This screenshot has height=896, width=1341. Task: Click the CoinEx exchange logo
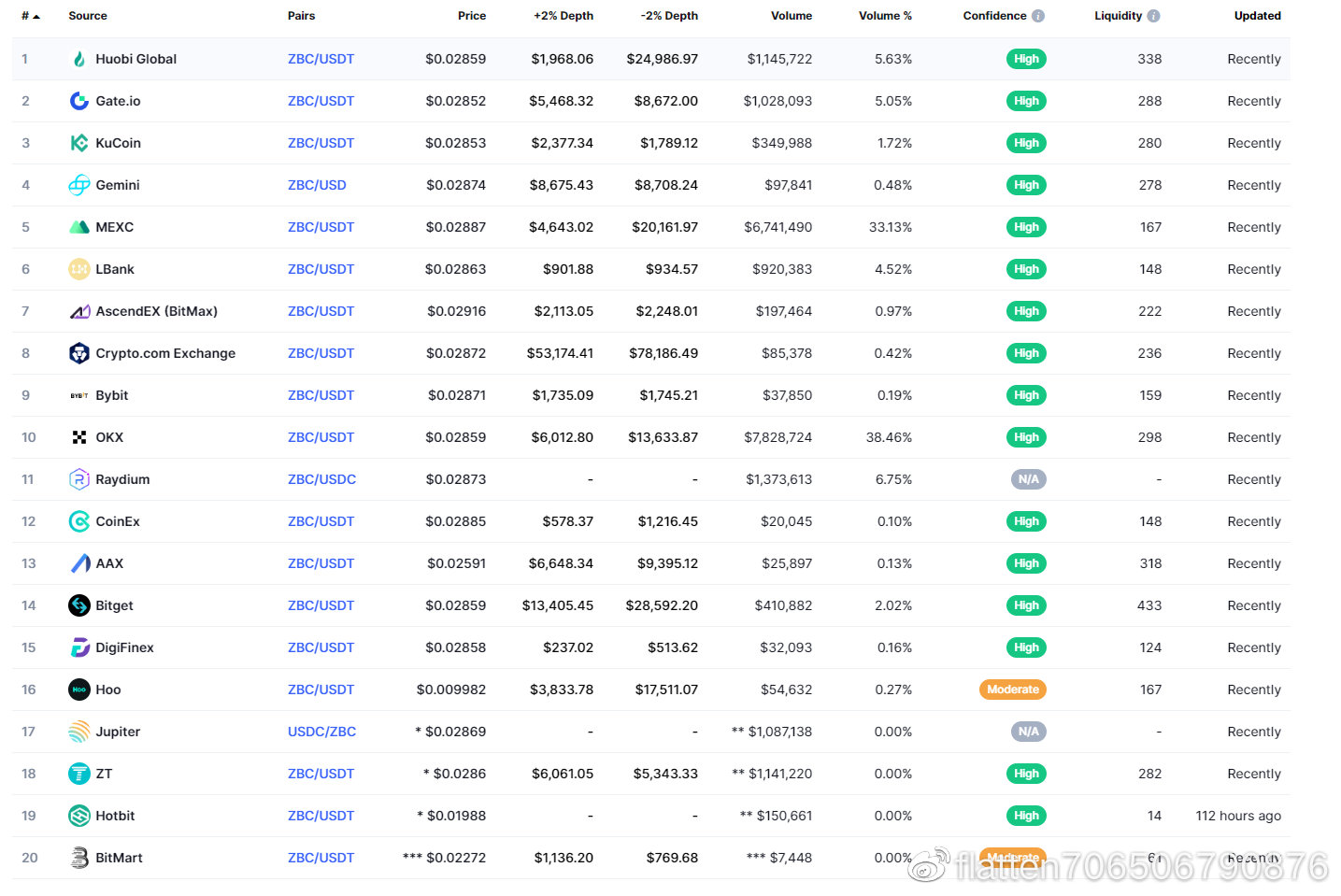79,521
